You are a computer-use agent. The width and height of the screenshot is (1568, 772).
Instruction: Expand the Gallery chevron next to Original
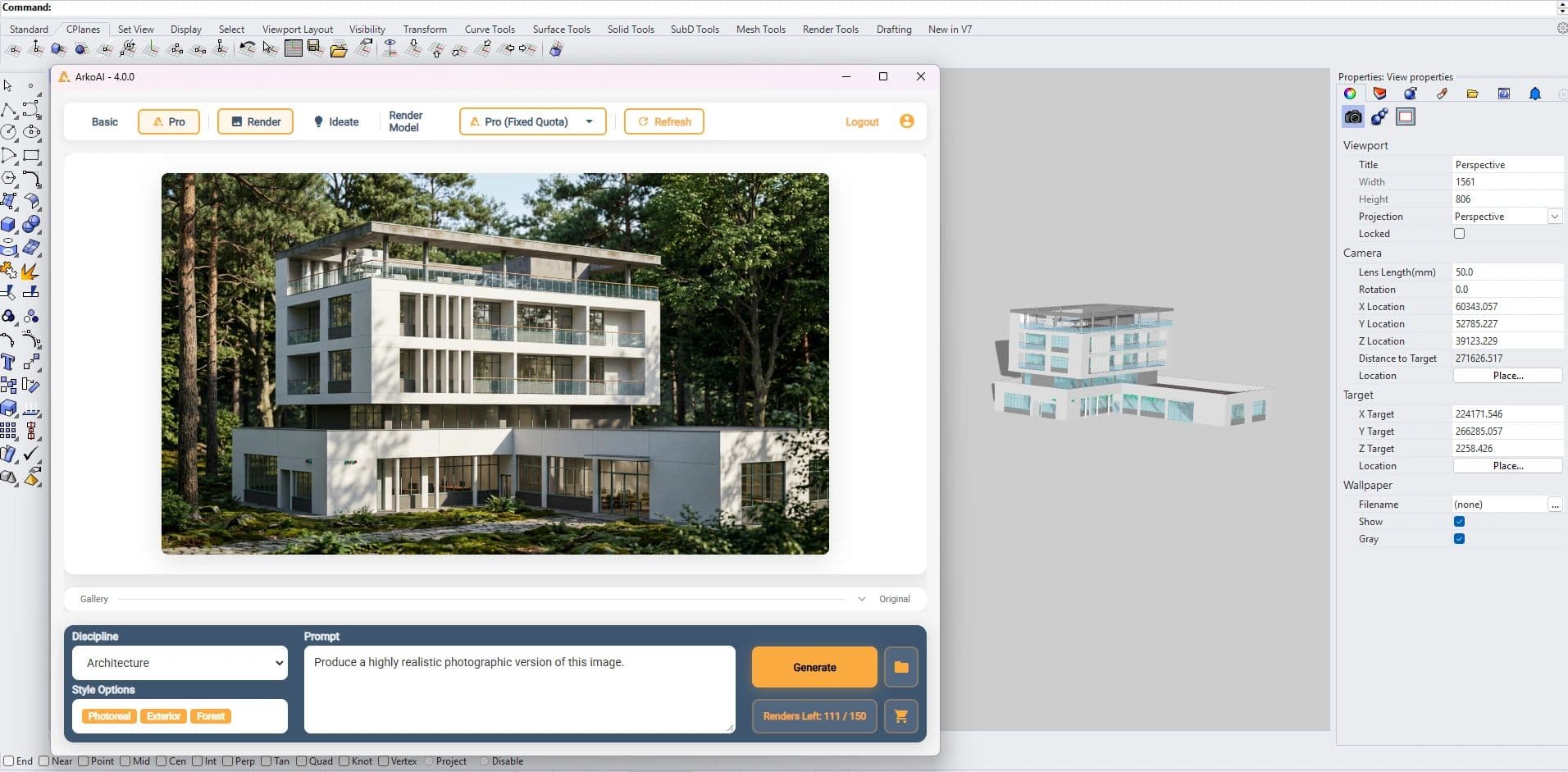pos(861,599)
